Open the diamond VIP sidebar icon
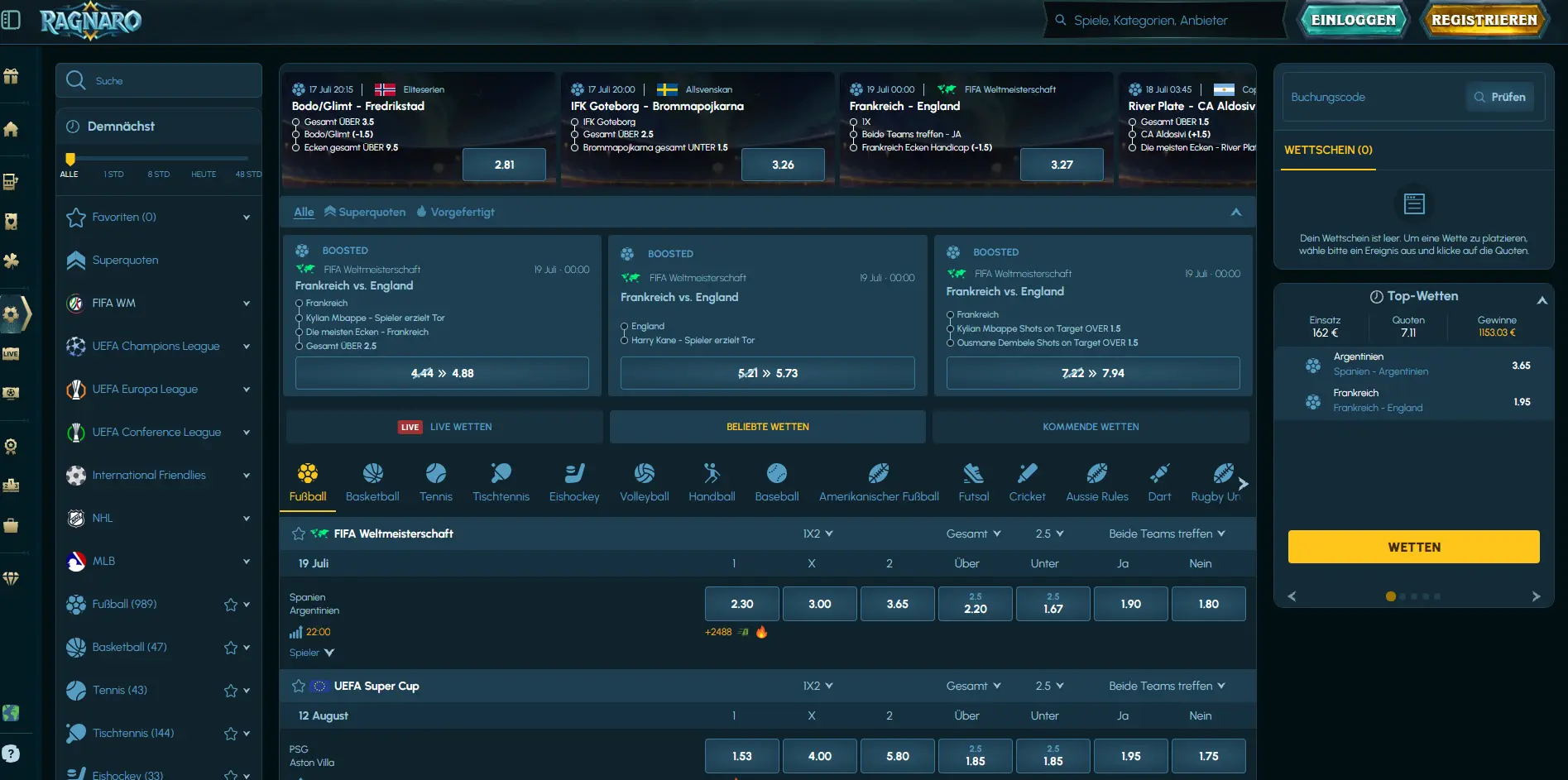The image size is (1568, 780). [x=11, y=578]
